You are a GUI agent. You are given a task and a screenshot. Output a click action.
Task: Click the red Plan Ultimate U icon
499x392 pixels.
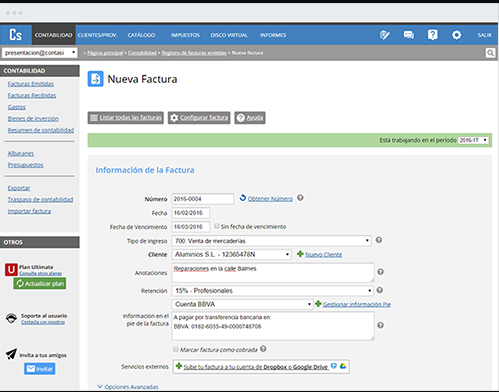11,269
